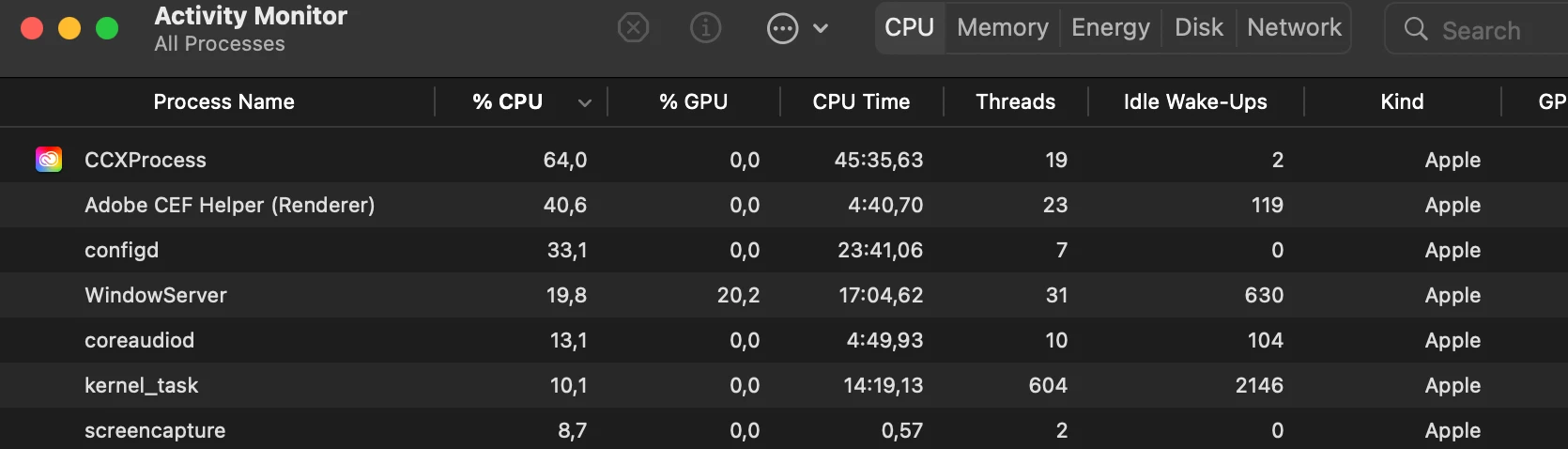The height and width of the screenshot is (449, 1568).
Task: Sort processes by CPU Time
Action: (x=862, y=101)
